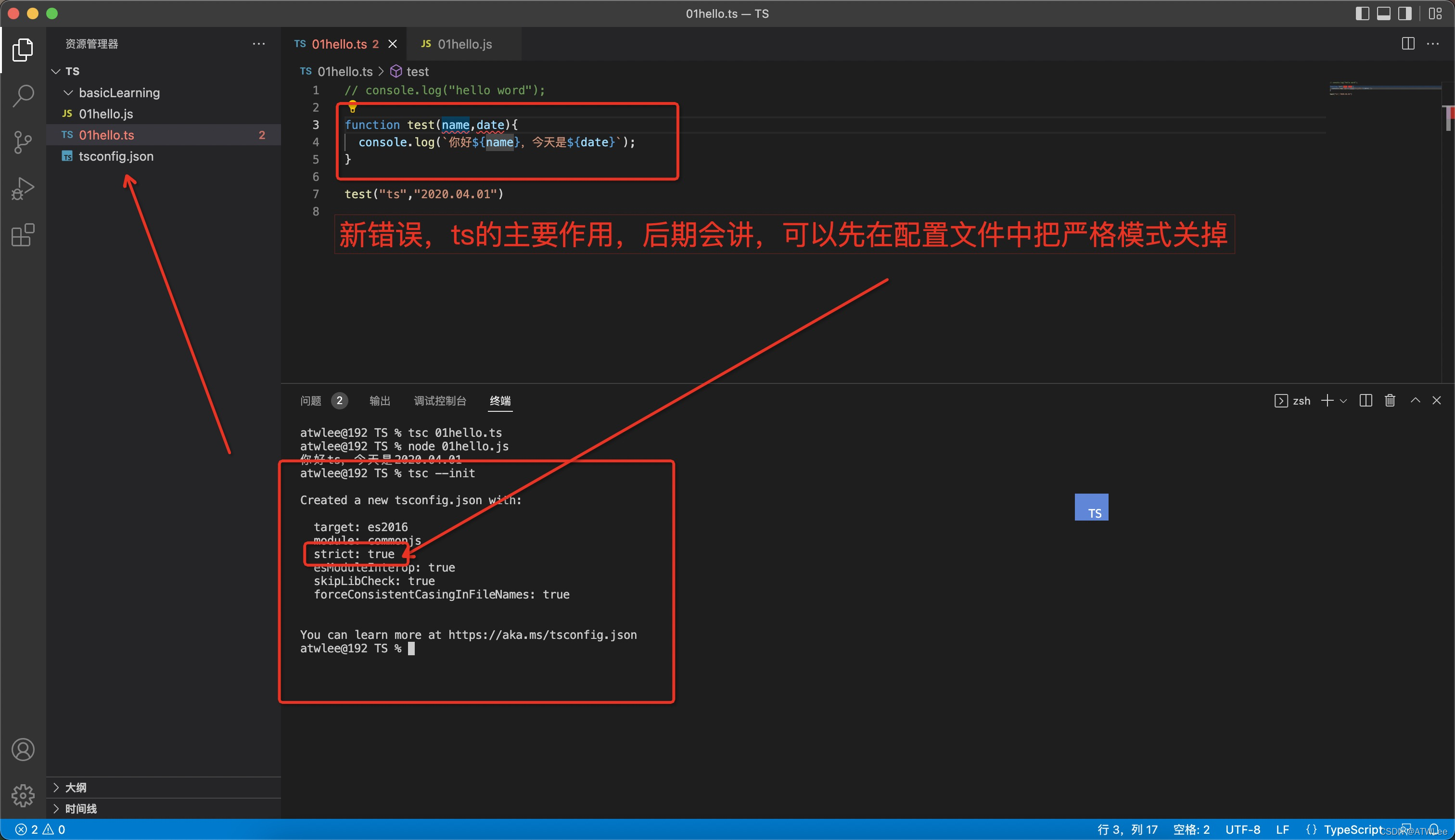Click the lightbulb quick-fix icon
Viewport: 1455px width, 840px height.
[x=353, y=107]
